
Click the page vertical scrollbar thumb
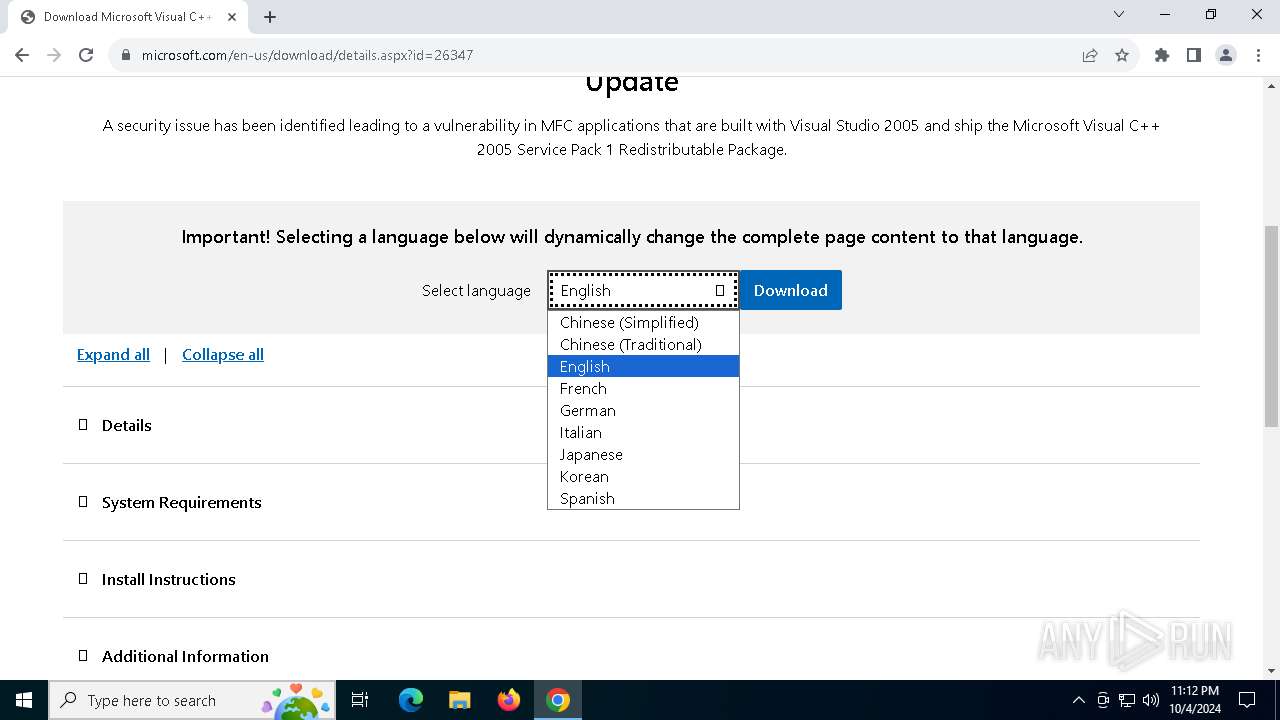coord(1272,326)
